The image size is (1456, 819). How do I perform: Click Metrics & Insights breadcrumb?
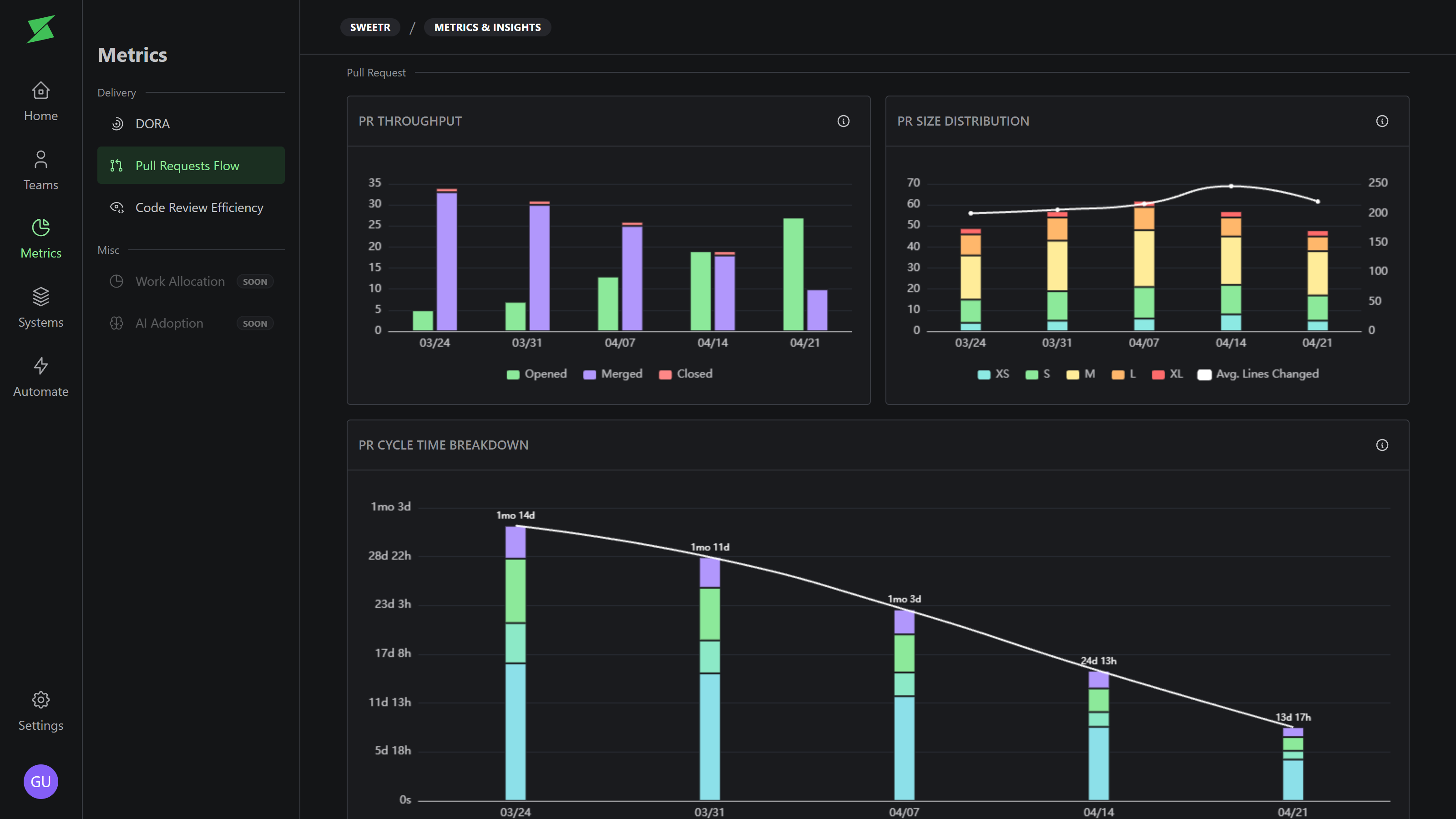(487, 27)
